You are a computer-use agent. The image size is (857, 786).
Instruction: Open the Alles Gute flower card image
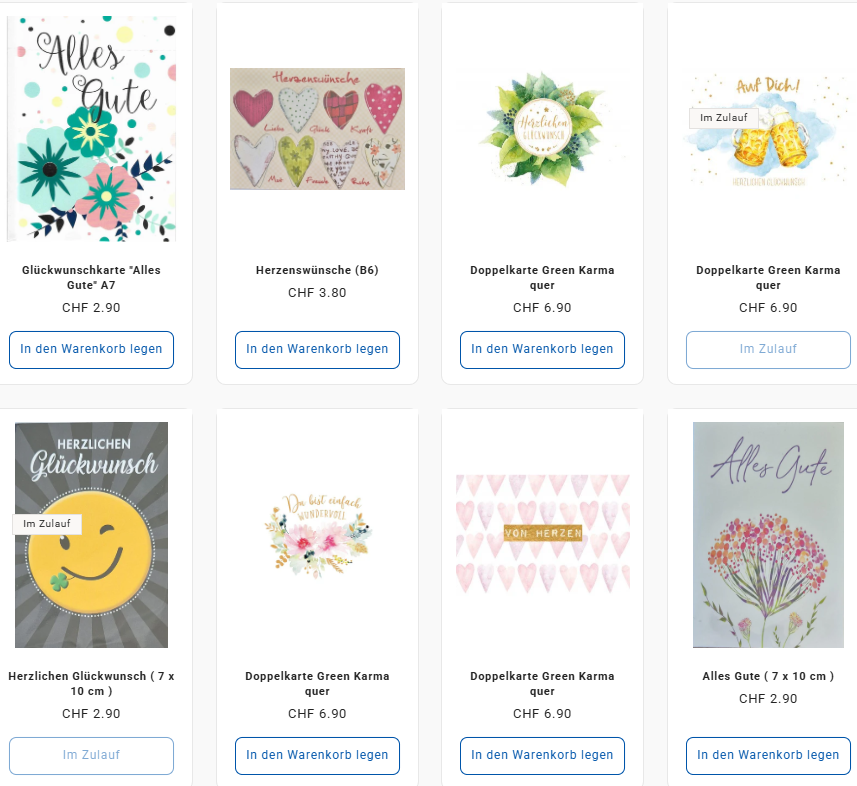tap(91, 129)
